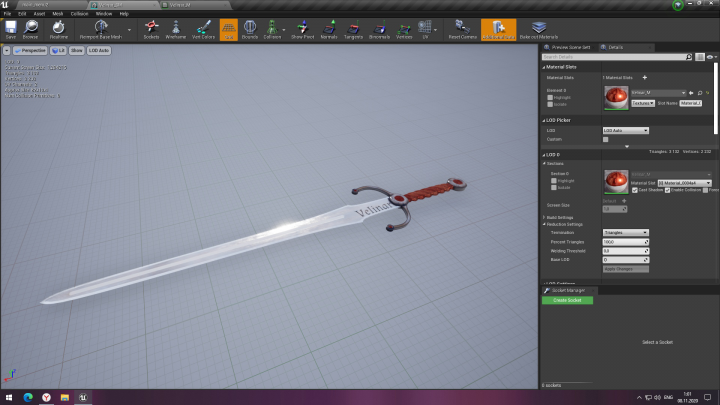720x405 pixels.
Task: Click Percent Triangles value field
Action: click(x=625, y=242)
